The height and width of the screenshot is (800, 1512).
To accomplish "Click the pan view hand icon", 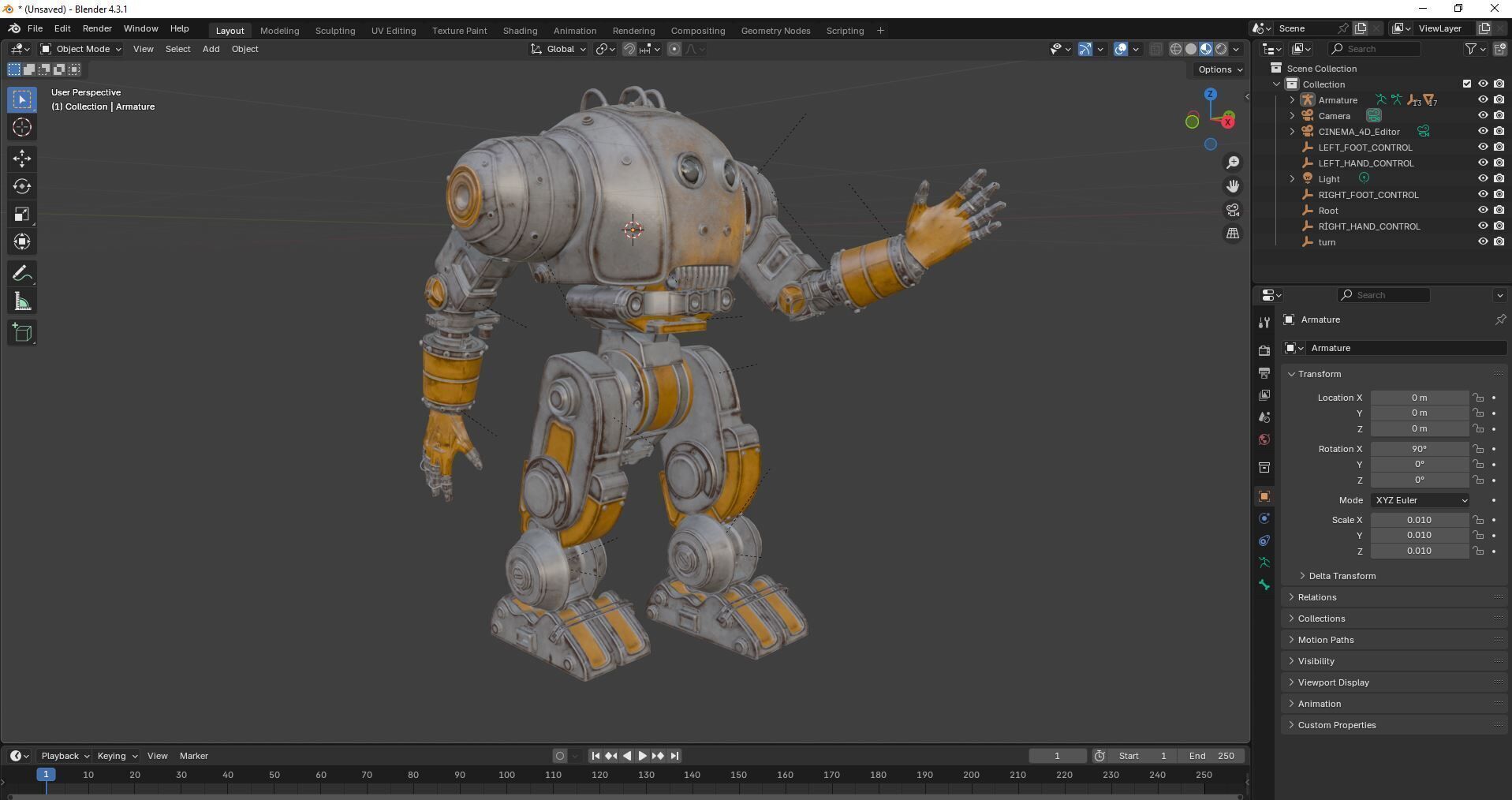I will click(1232, 186).
